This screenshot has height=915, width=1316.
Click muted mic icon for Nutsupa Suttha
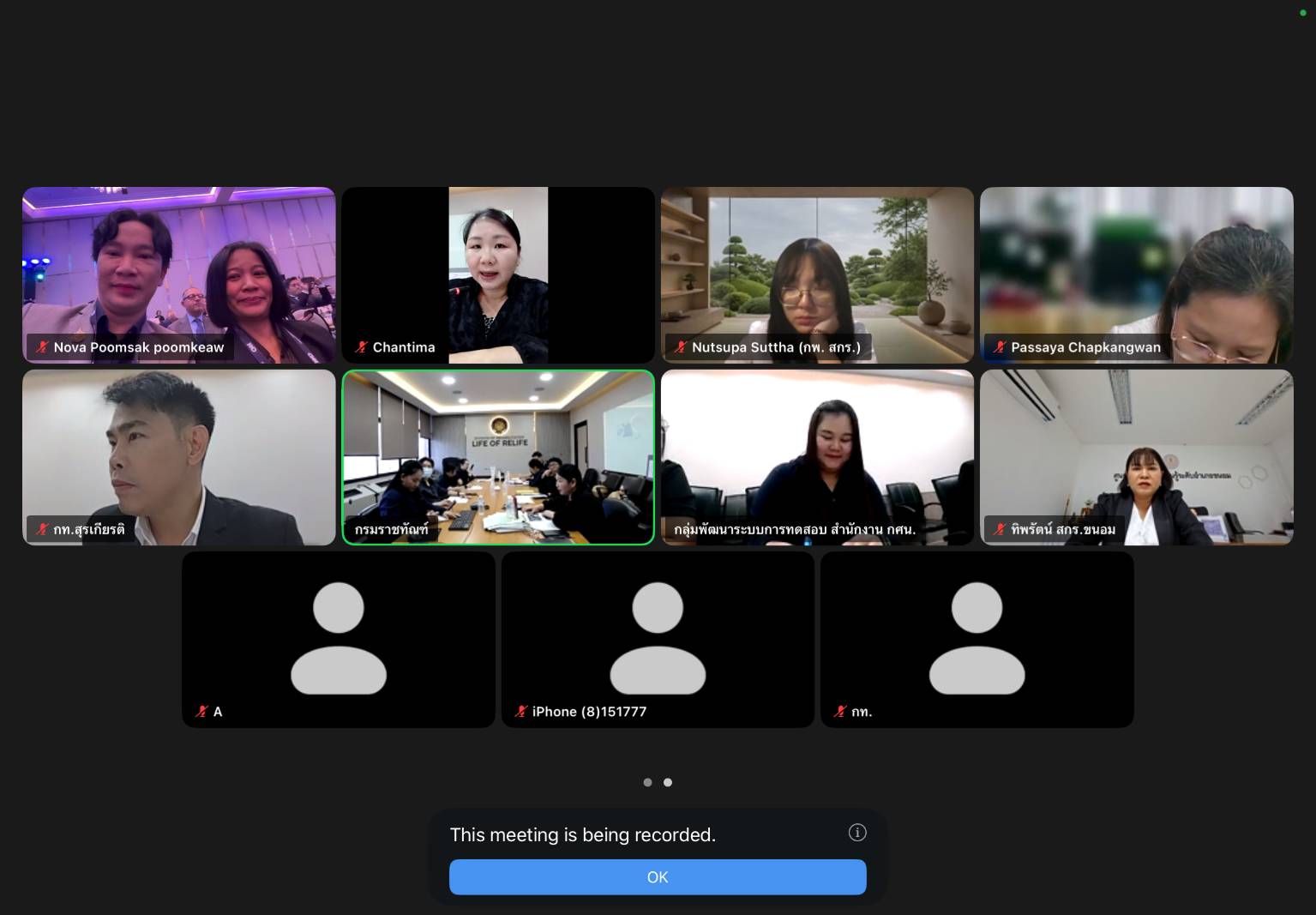tap(680, 347)
